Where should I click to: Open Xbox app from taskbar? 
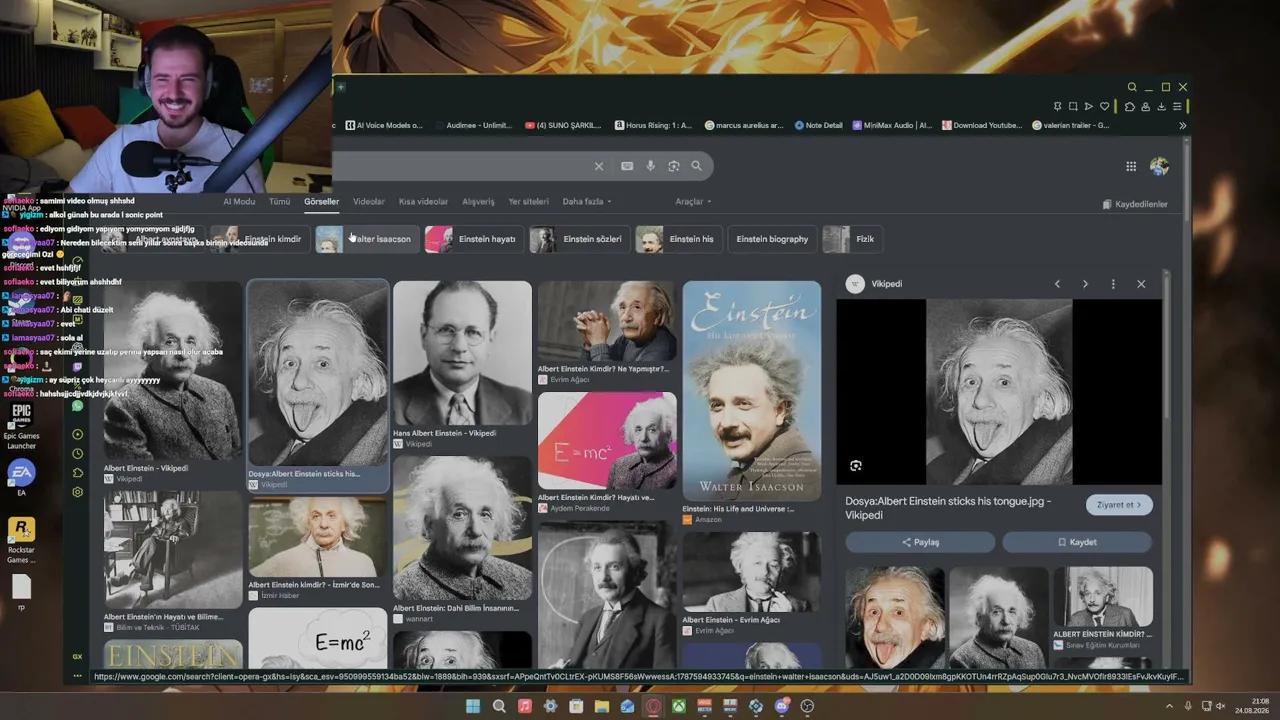coord(678,706)
